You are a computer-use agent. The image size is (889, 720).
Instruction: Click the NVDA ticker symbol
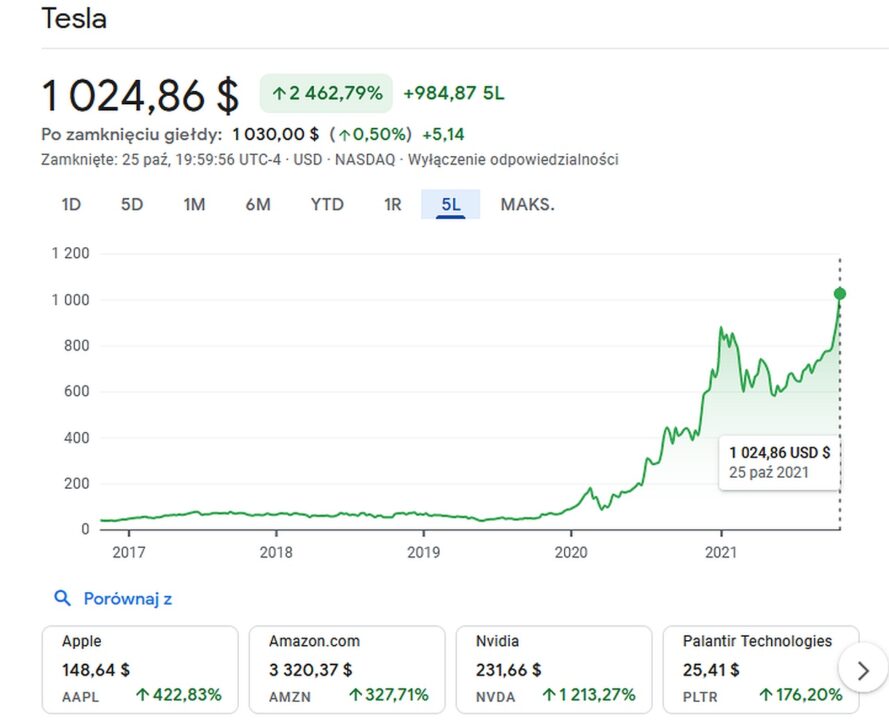pyautogui.click(x=496, y=697)
